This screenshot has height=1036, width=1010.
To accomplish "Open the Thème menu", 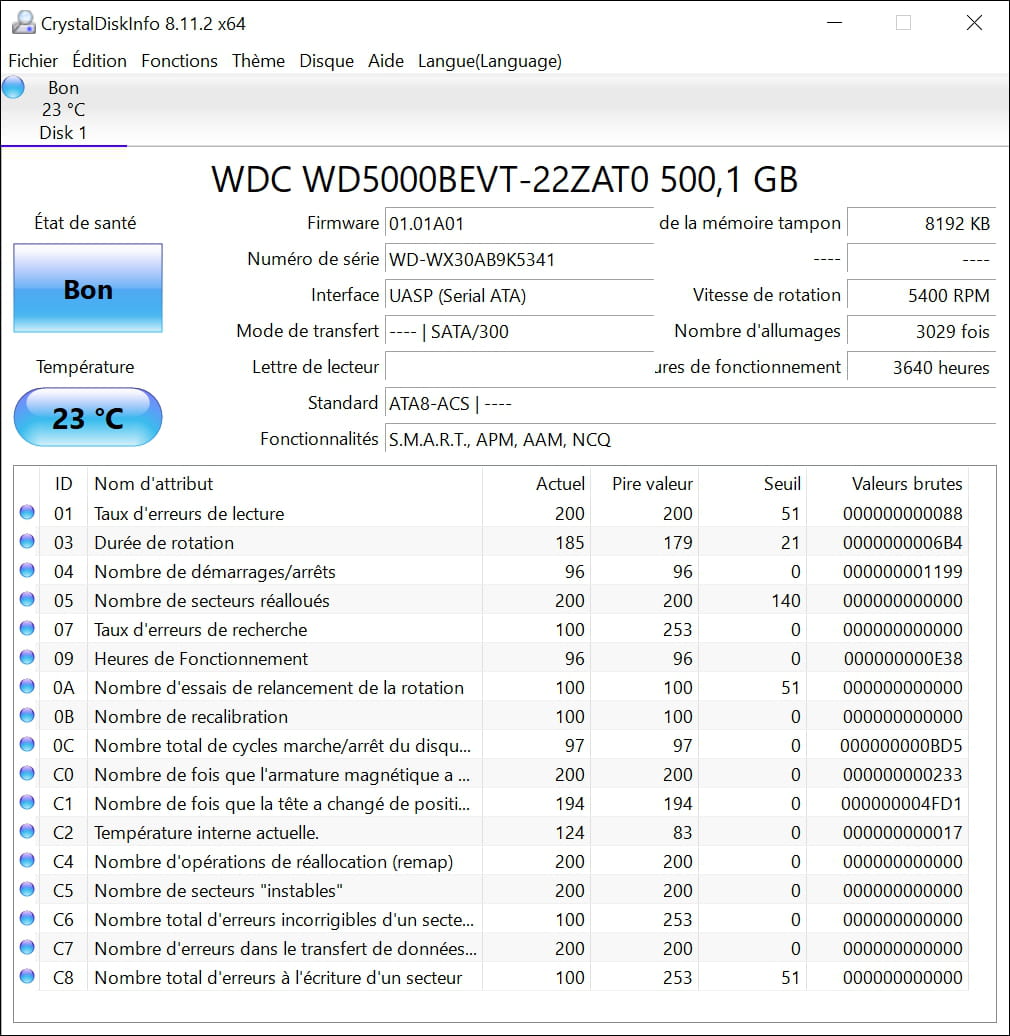I will (258, 61).
